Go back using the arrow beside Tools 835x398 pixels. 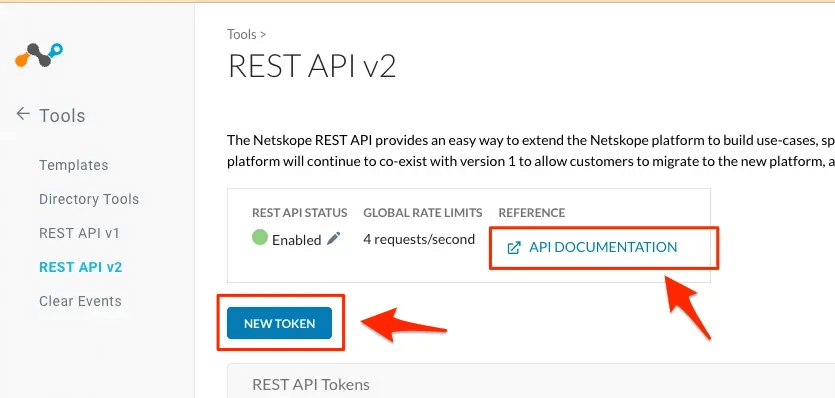pyautogui.click(x=23, y=113)
